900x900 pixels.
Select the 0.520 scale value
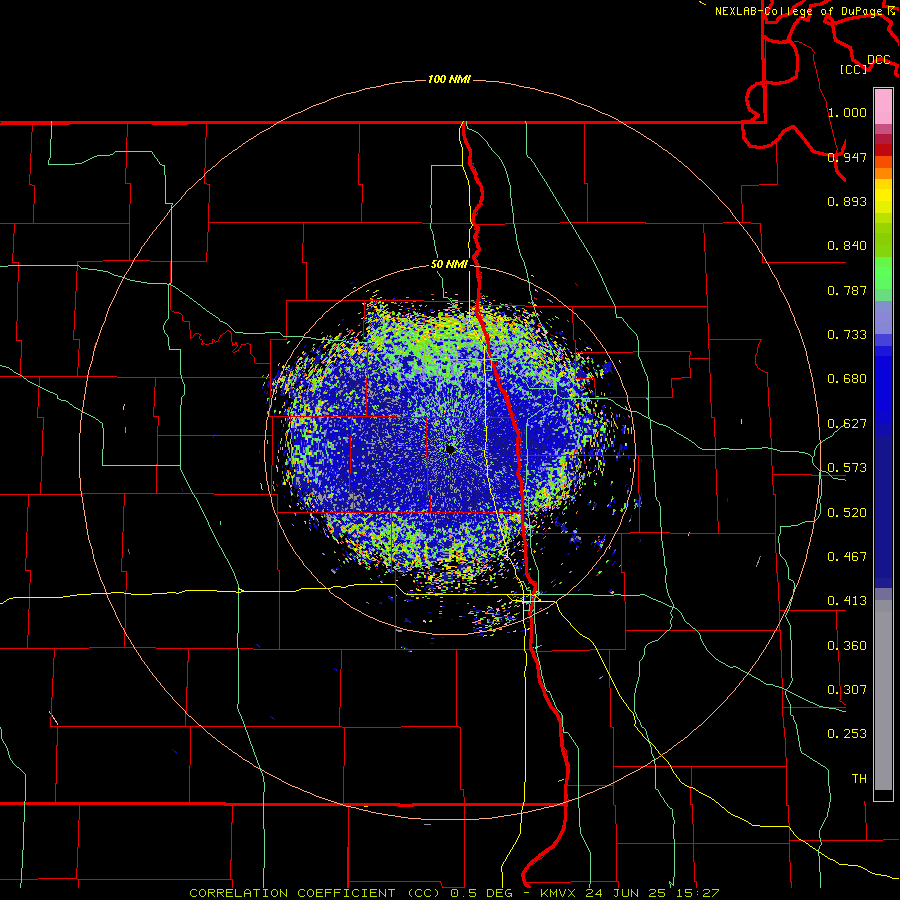pyautogui.click(x=847, y=513)
